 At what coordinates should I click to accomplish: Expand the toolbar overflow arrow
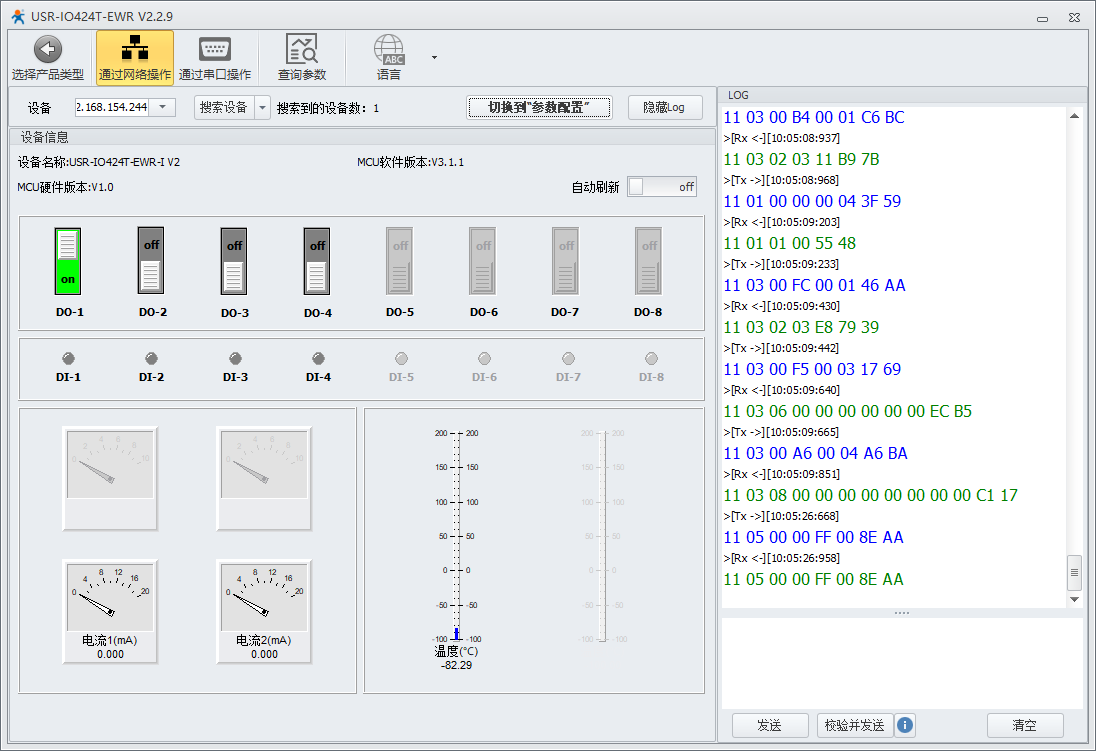tap(434, 57)
